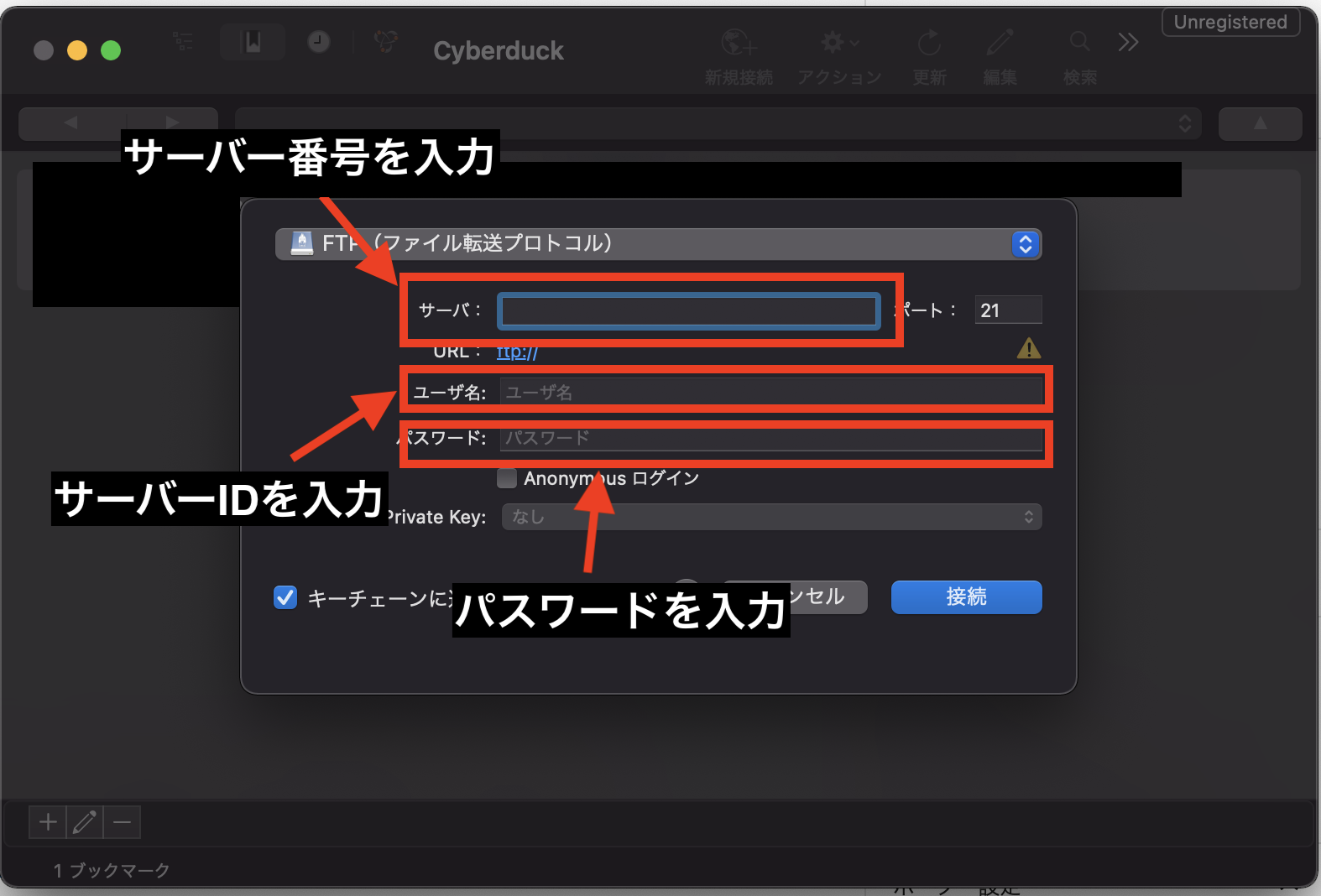Click the cancel button in the dialog

[794, 596]
